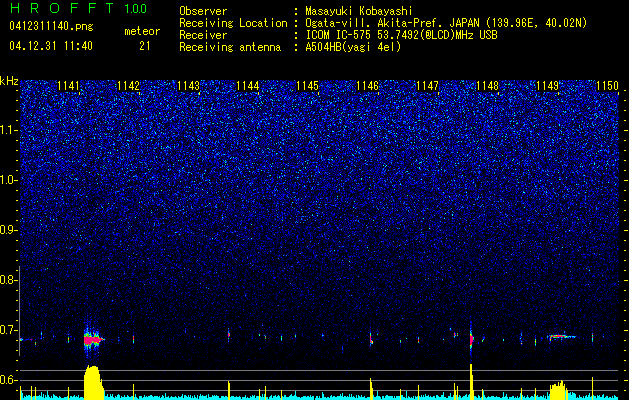Click the A504HB(yagi 4el) antenna text
Screen dimensions: 629x400
(353, 47)
